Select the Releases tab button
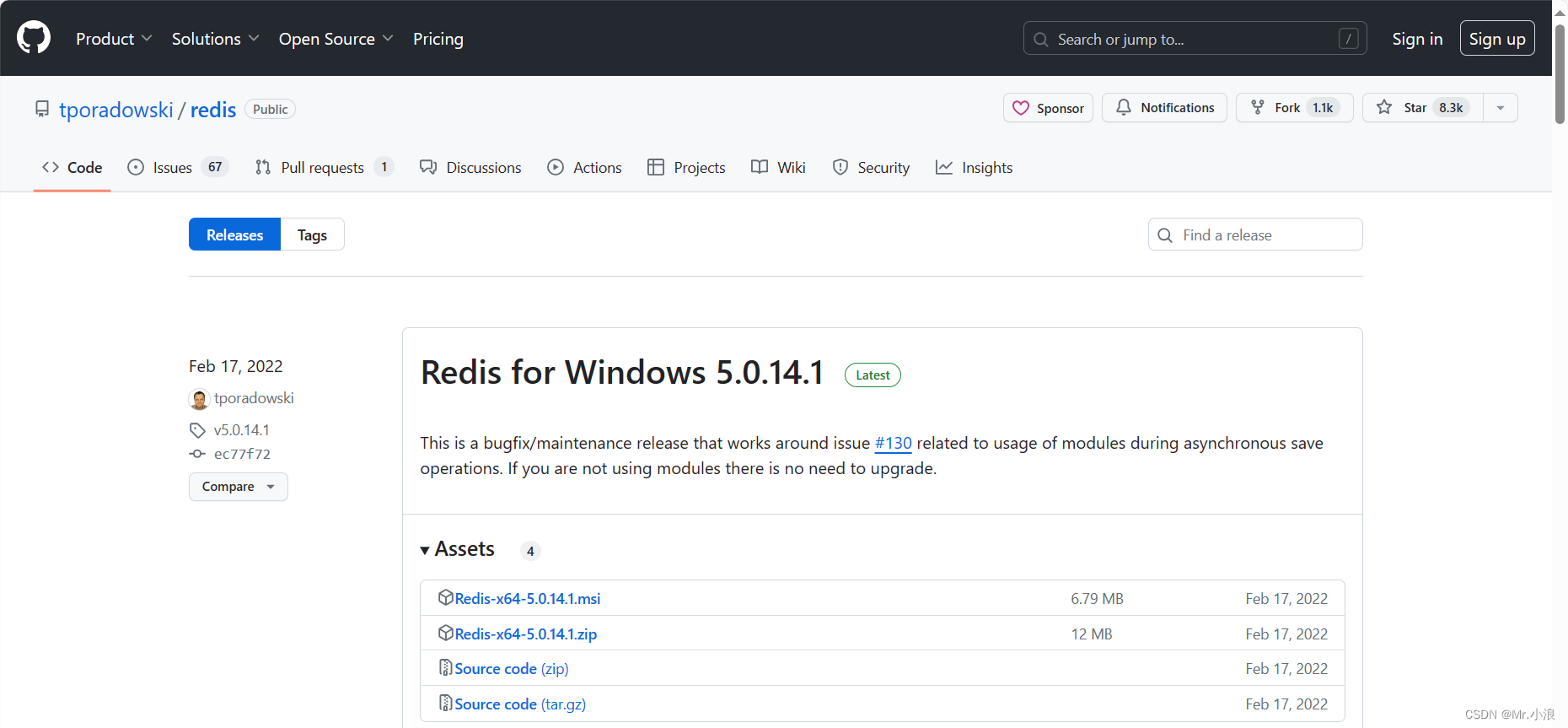Screen dimensions: 1568x728 234,235
